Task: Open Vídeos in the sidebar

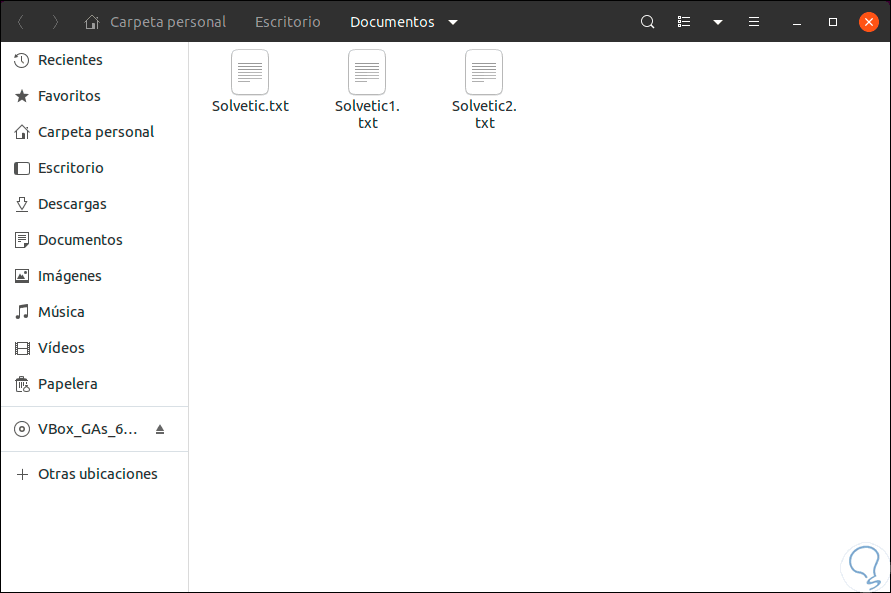Action: pyautogui.click(x=61, y=348)
